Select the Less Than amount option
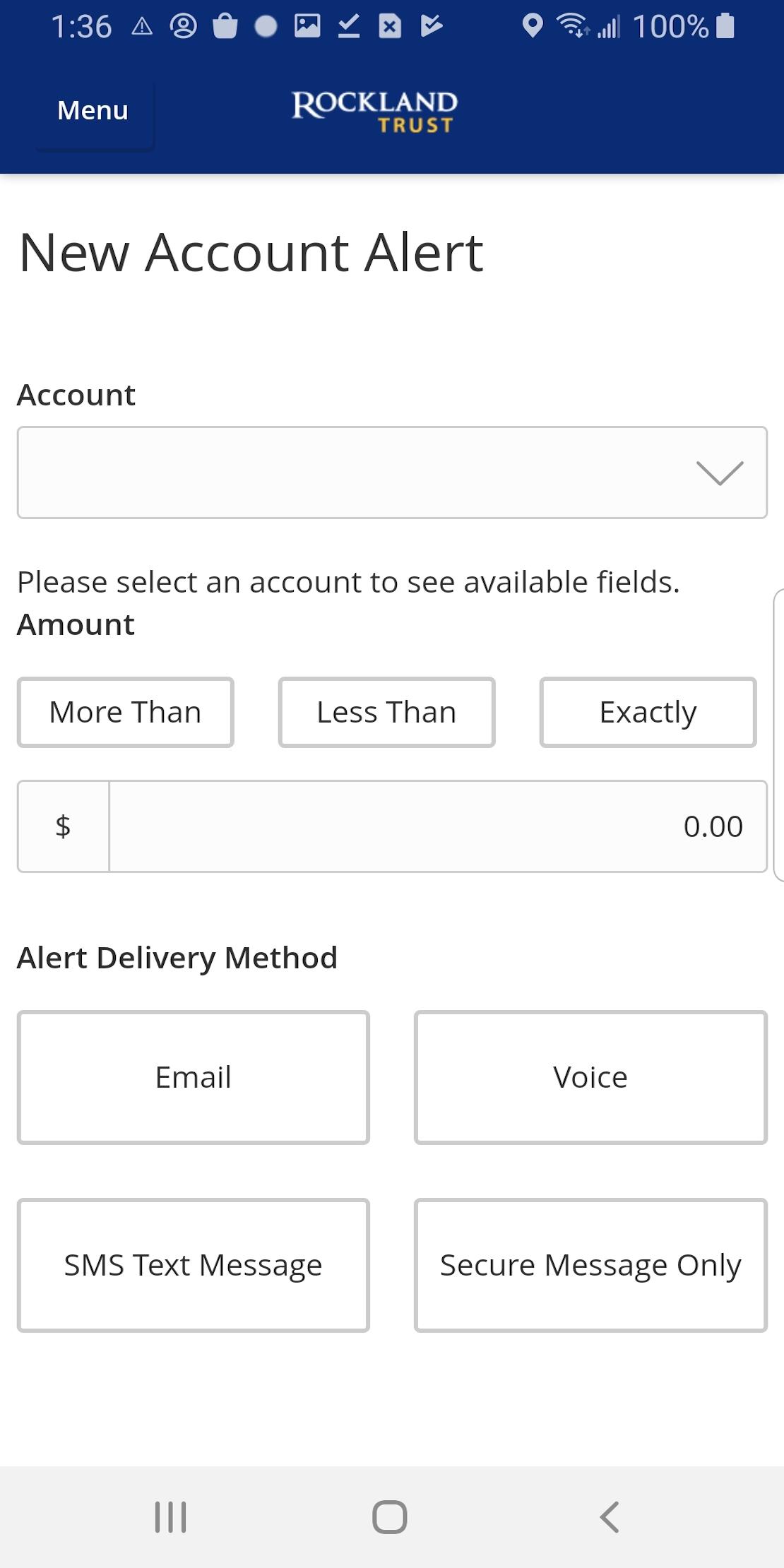 (x=386, y=712)
